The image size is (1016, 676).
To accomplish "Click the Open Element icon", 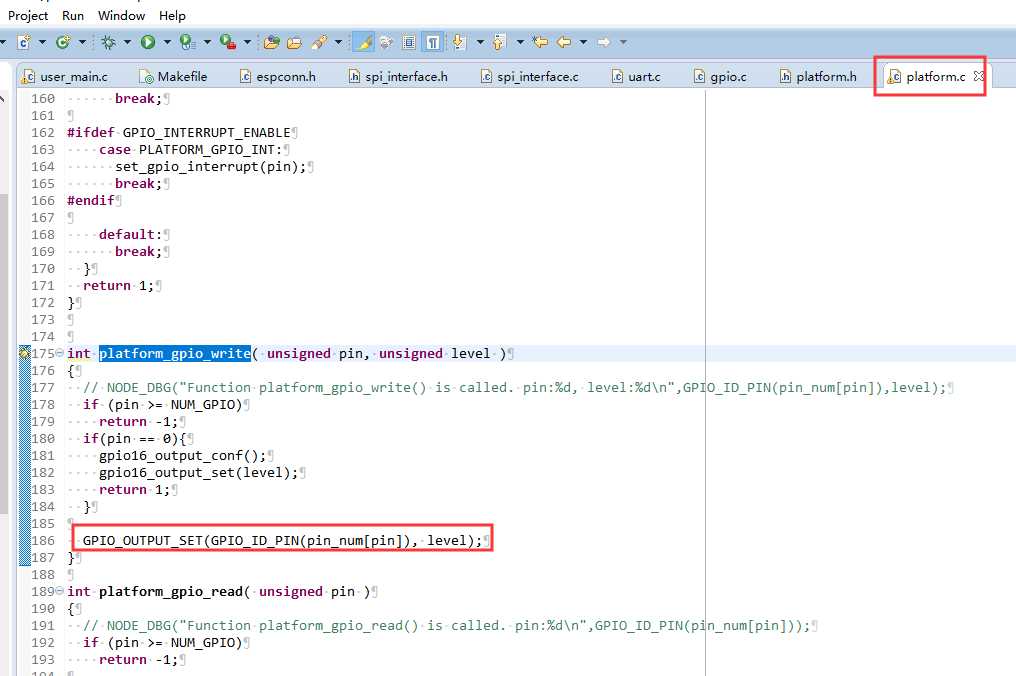I will click(x=271, y=42).
